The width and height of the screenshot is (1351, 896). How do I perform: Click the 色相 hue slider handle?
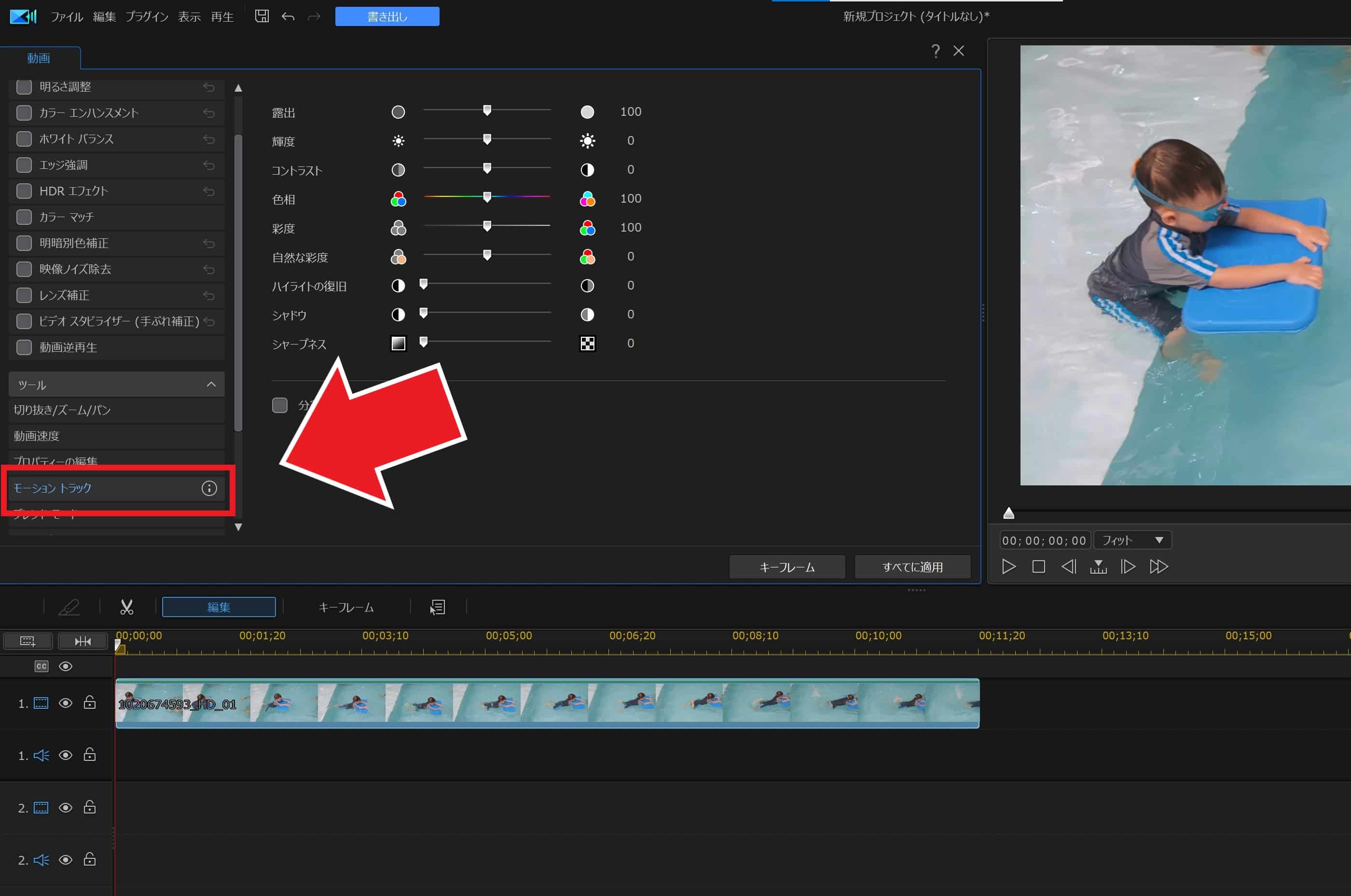pos(487,197)
